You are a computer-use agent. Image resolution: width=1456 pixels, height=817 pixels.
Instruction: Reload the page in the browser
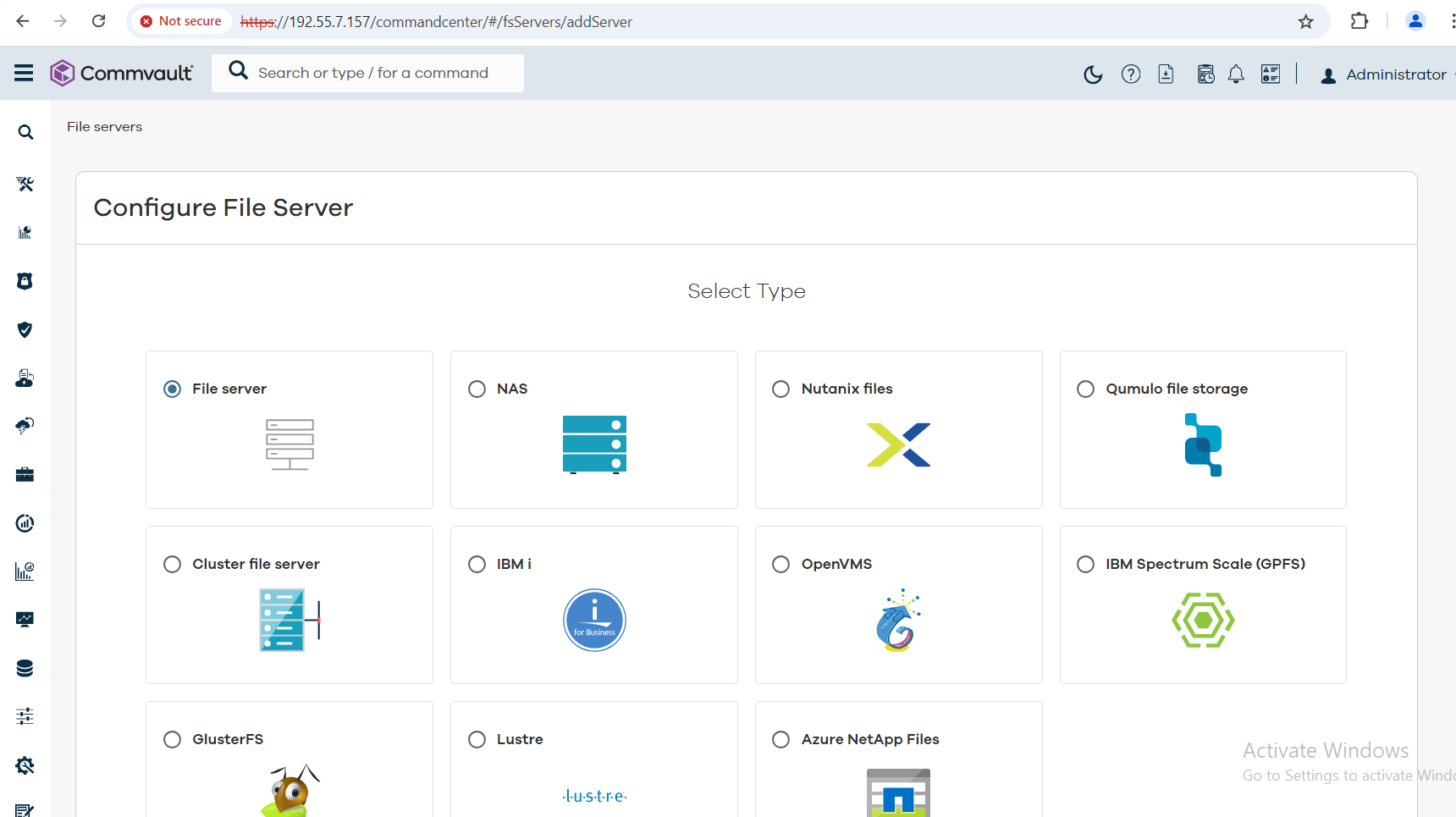[x=99, y=21]
